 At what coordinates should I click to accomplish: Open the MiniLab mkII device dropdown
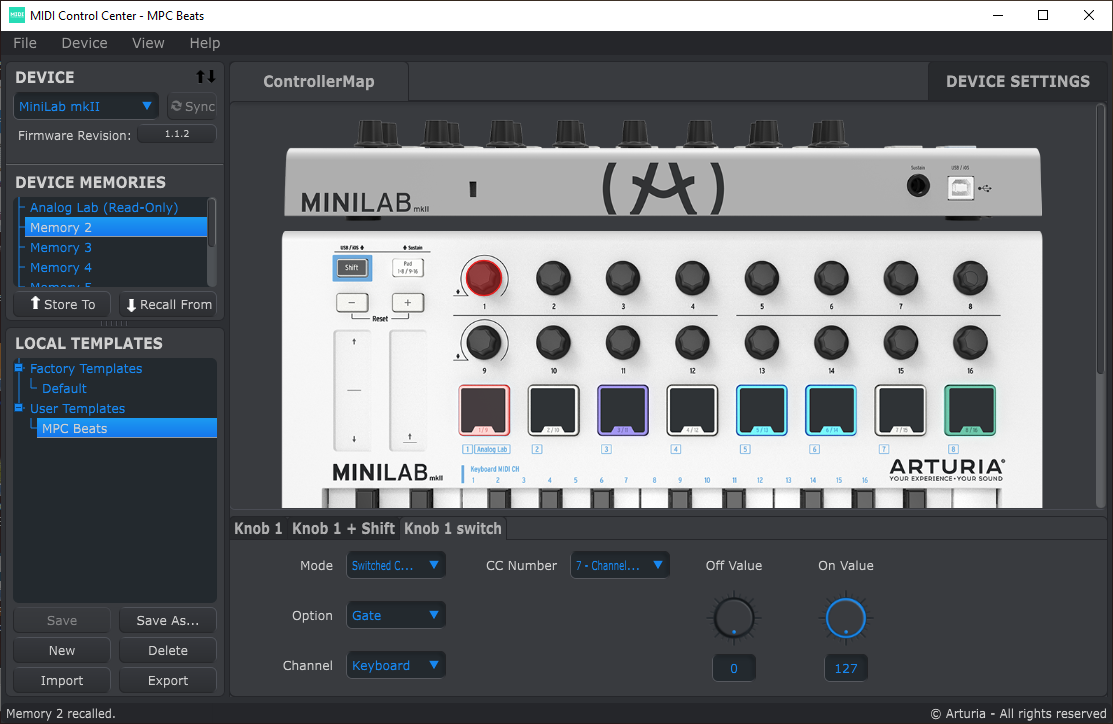pyautogui.click(x=85, y=106)
